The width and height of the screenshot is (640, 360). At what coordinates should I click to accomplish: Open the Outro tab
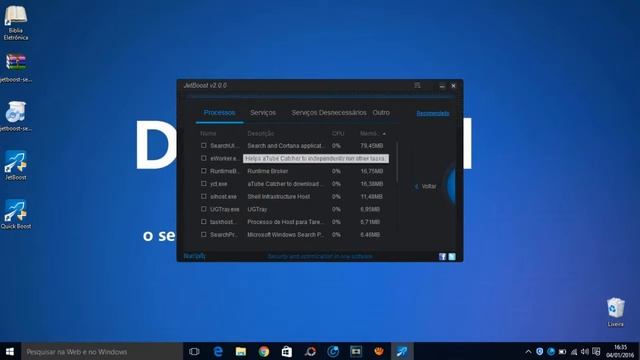pos(381,113)
